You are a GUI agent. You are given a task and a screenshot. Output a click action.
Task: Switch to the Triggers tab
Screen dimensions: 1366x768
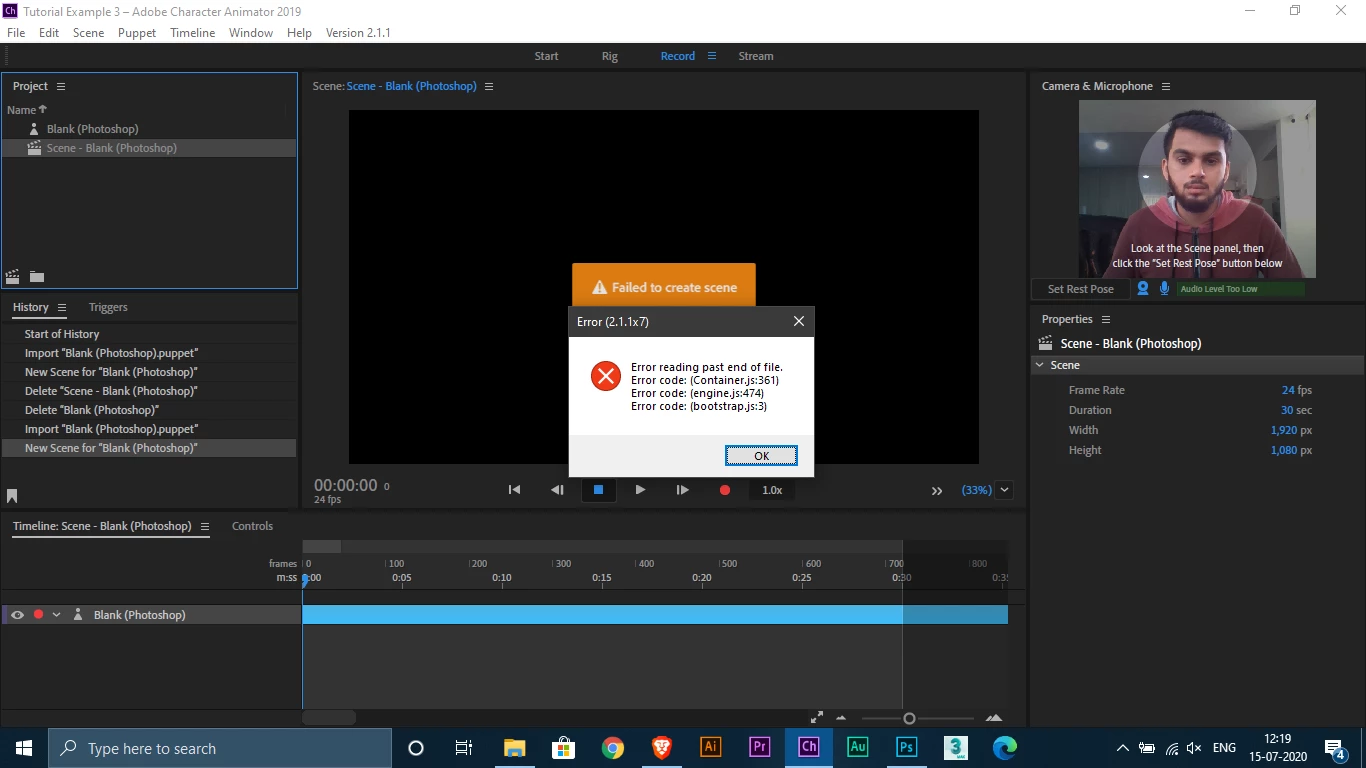(x=108, y=307)
